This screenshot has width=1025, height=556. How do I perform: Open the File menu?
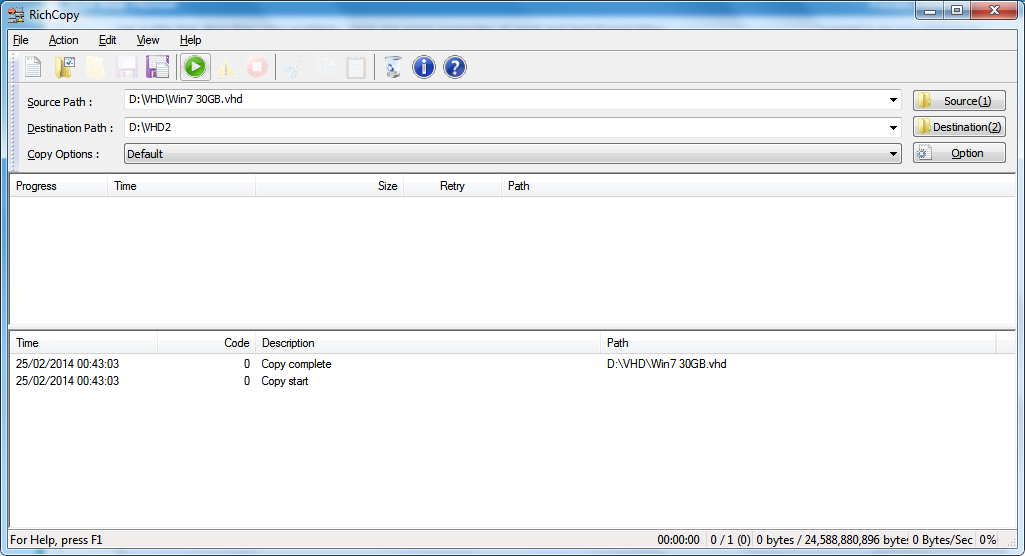click(21, 40)
